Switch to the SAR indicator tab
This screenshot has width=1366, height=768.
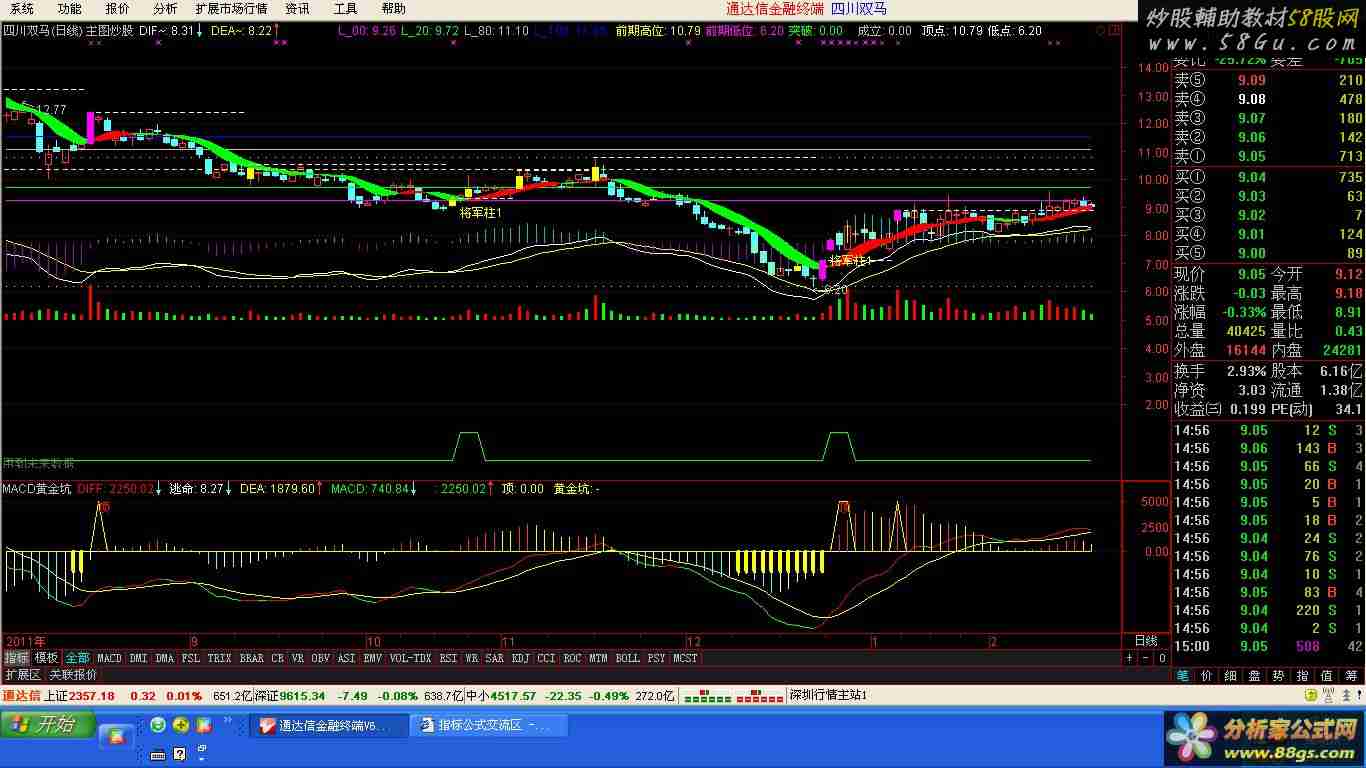tap(495, 658)
